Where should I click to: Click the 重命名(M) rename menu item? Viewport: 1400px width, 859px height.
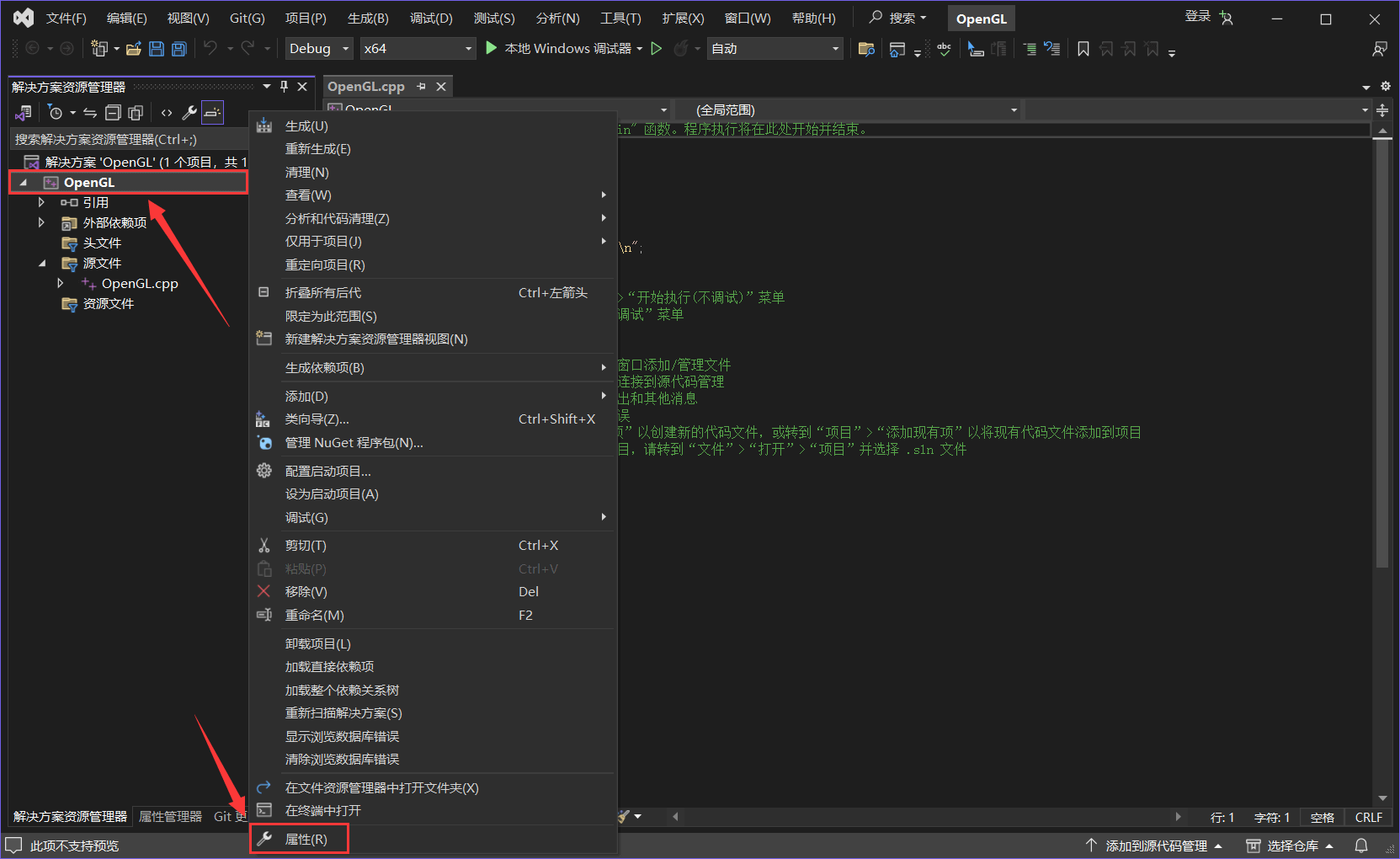point(314,615)
